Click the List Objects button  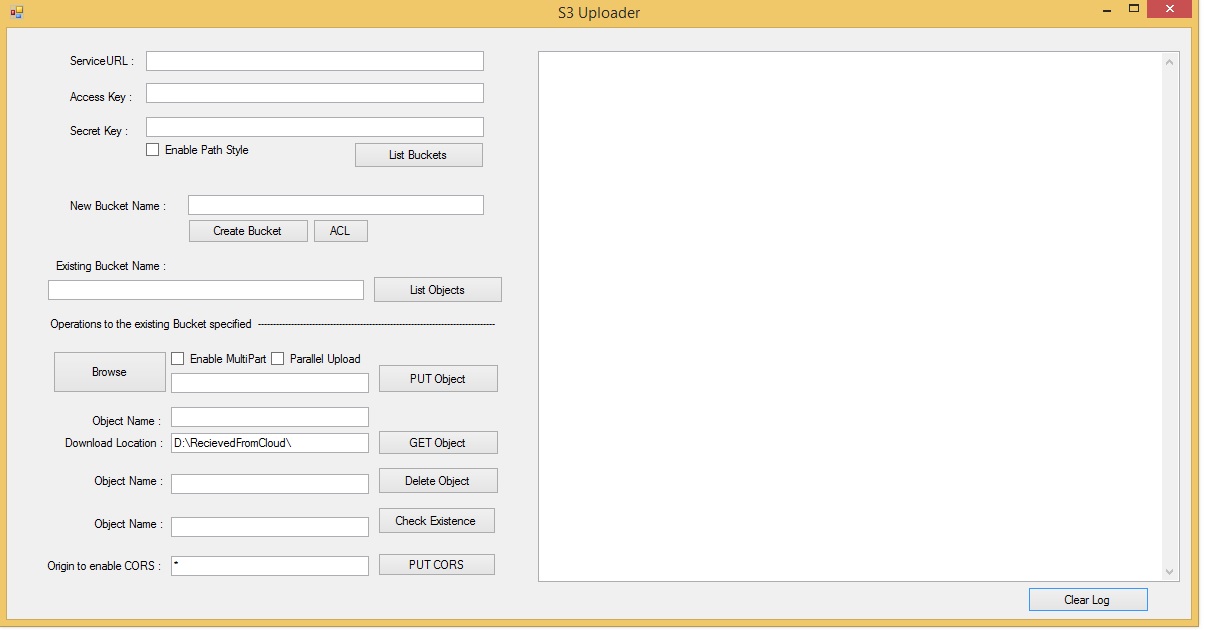coord(437,290)
